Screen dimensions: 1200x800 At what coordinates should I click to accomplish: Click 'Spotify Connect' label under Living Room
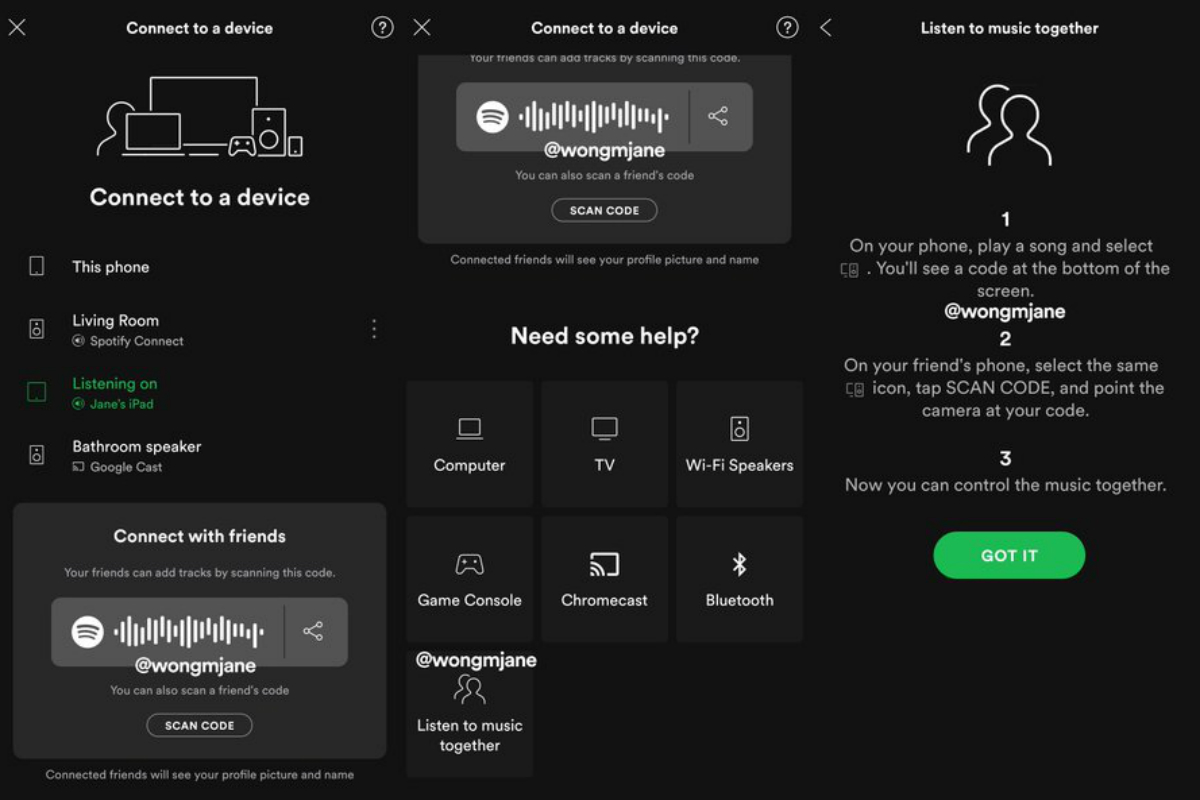click(x=136, y=341)
